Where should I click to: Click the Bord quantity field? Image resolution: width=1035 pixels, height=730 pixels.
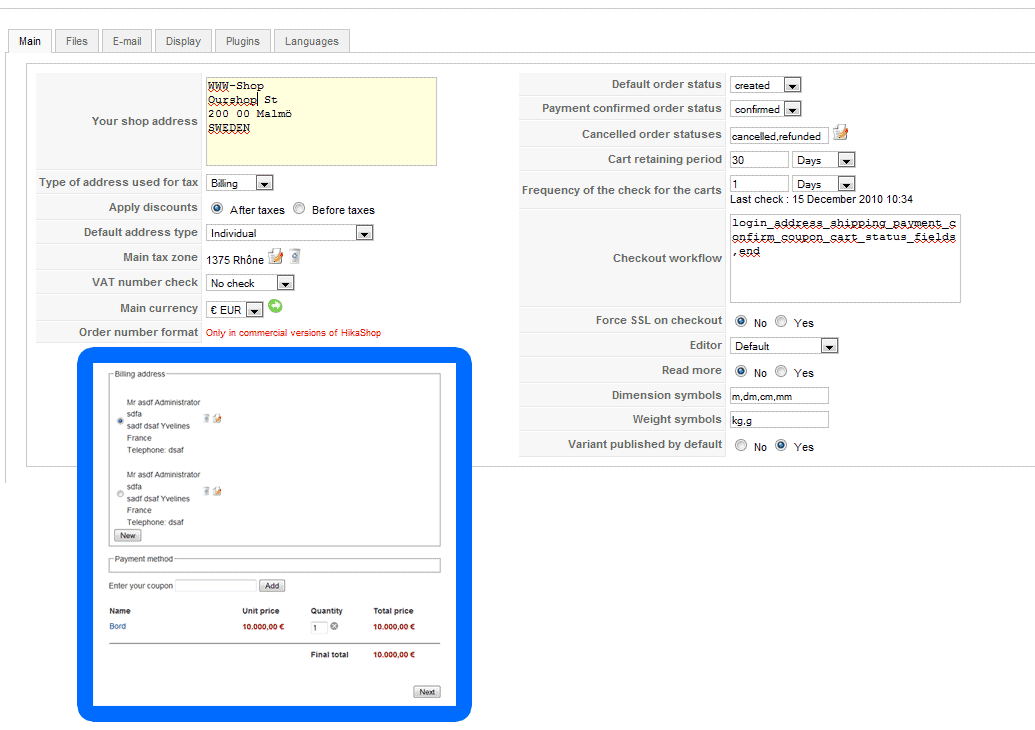(319, 627)
